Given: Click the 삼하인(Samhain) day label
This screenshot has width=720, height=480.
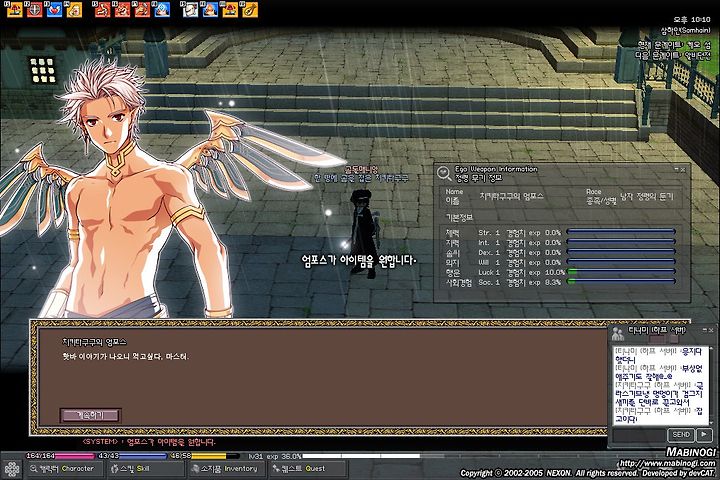Looking at the screenshot, I should click(686, 30).
